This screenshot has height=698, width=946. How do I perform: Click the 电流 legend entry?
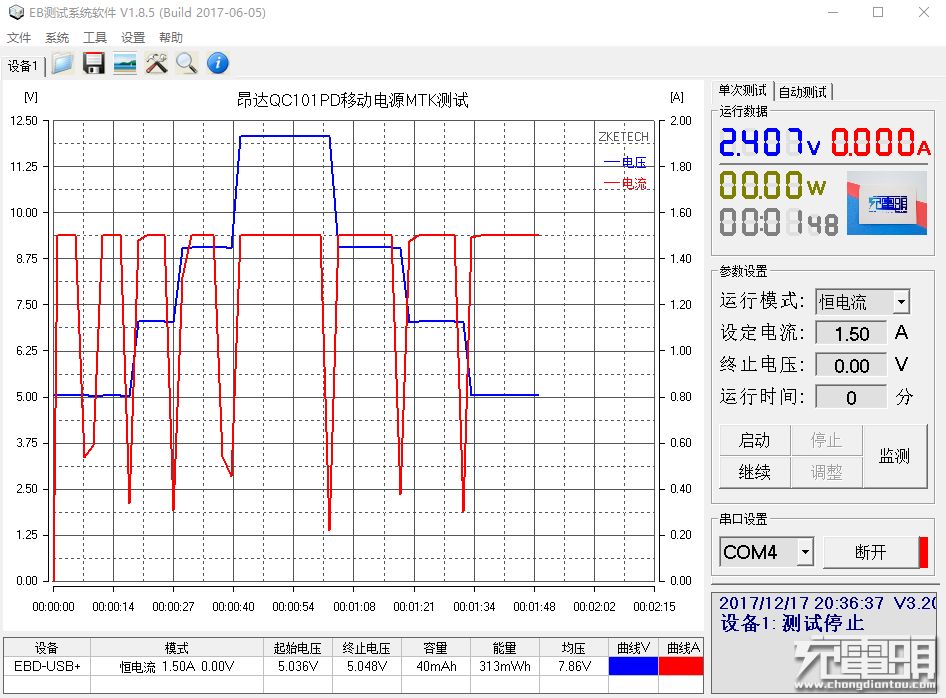tap(625, 183)
